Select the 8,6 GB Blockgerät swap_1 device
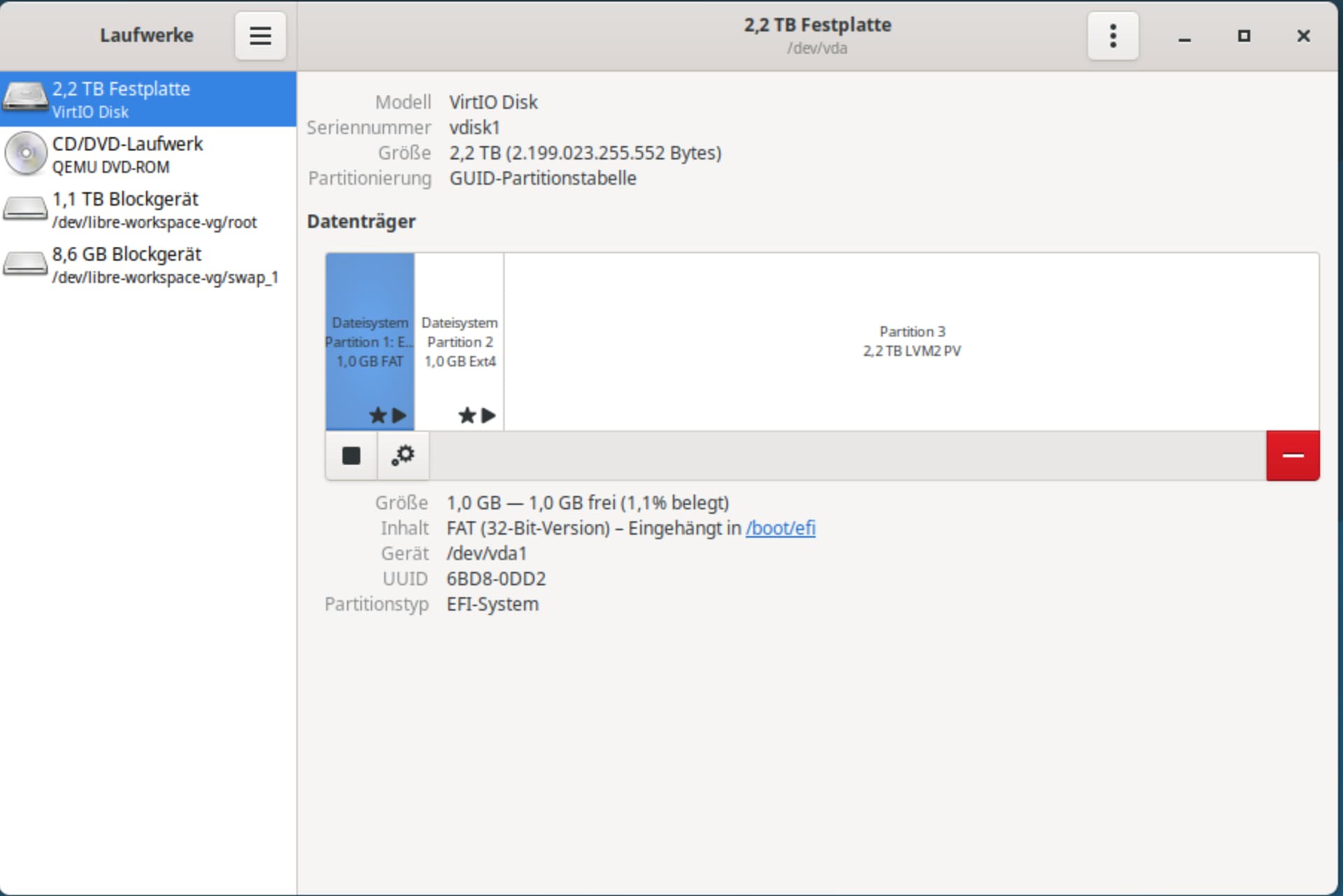The image size is (1343, 896). (148, 265)
